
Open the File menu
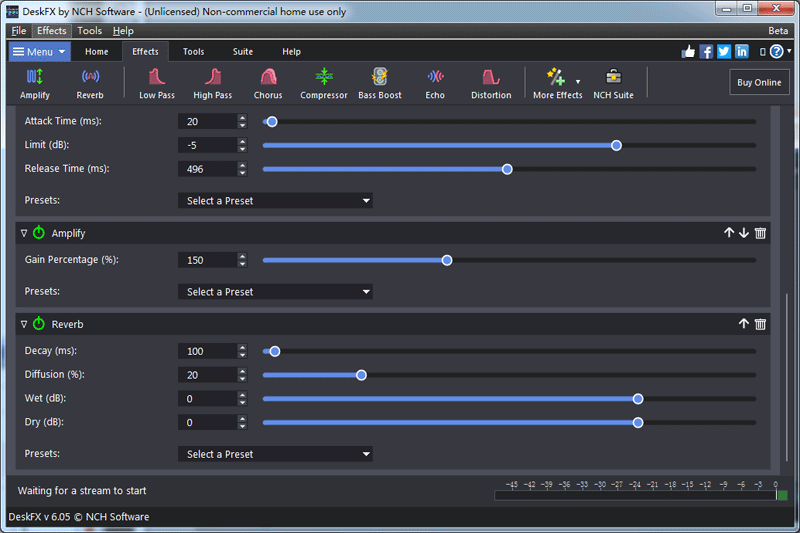(19, 31)
